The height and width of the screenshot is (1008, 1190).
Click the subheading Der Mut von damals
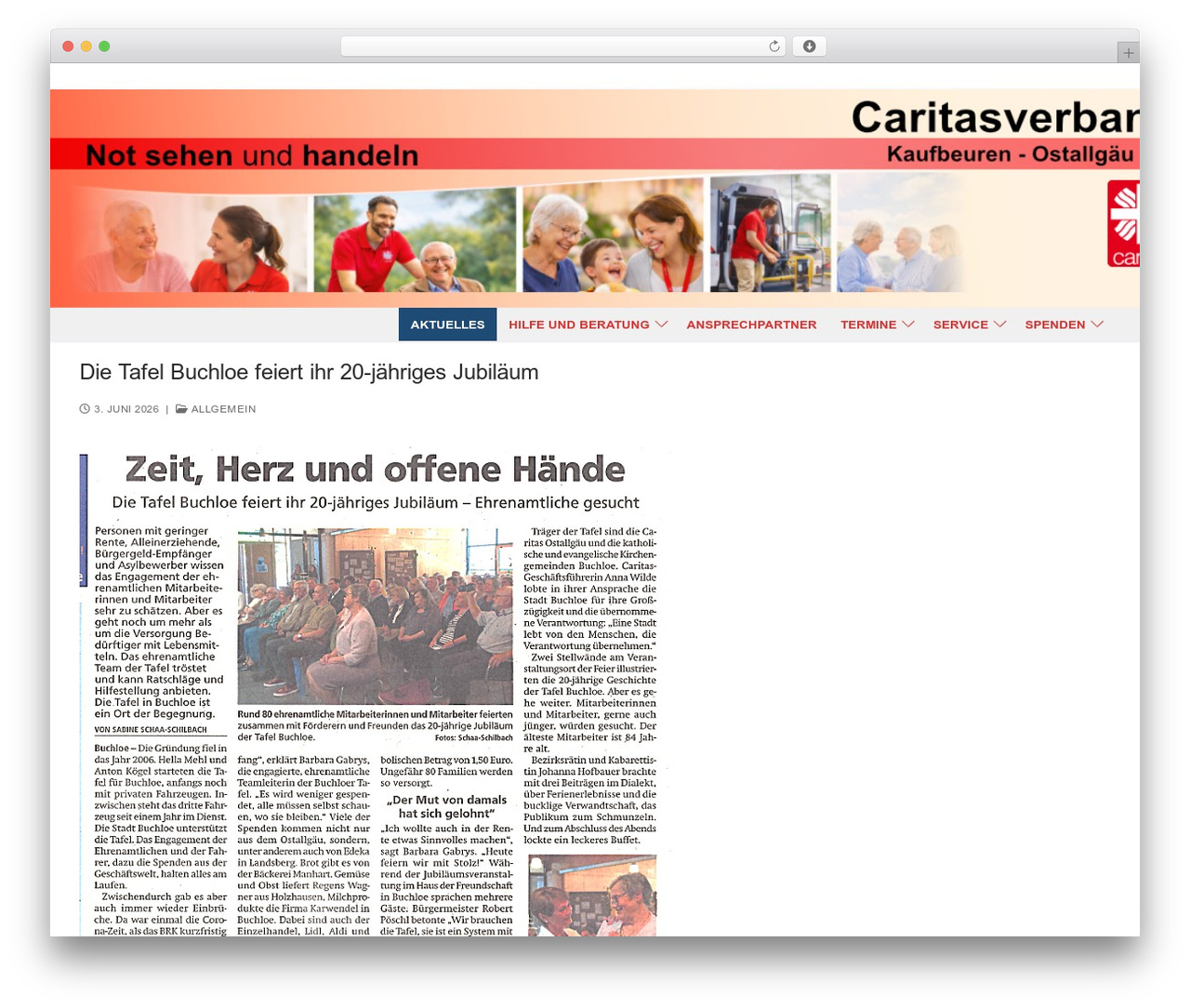[446, 806]
